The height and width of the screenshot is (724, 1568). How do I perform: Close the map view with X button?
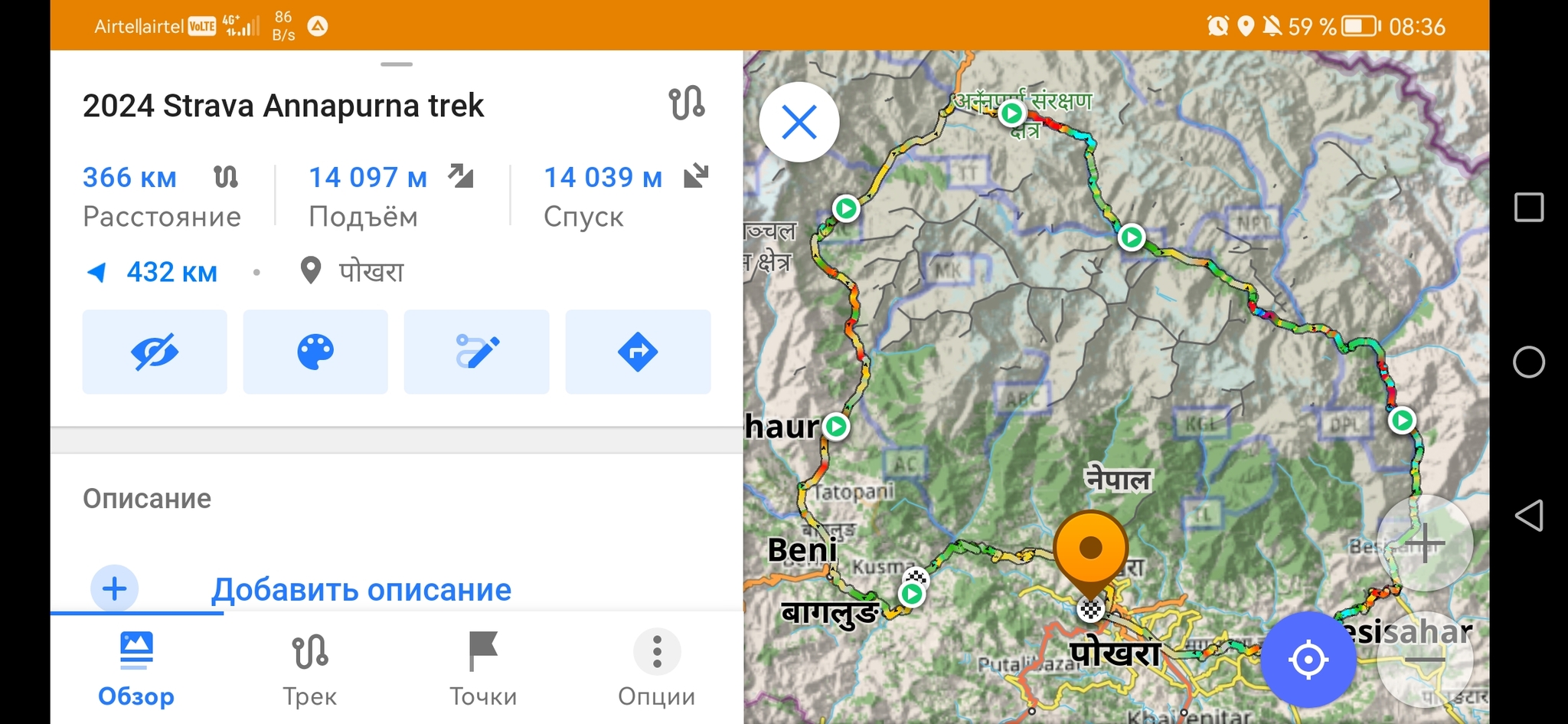click(x=799, y=122)
